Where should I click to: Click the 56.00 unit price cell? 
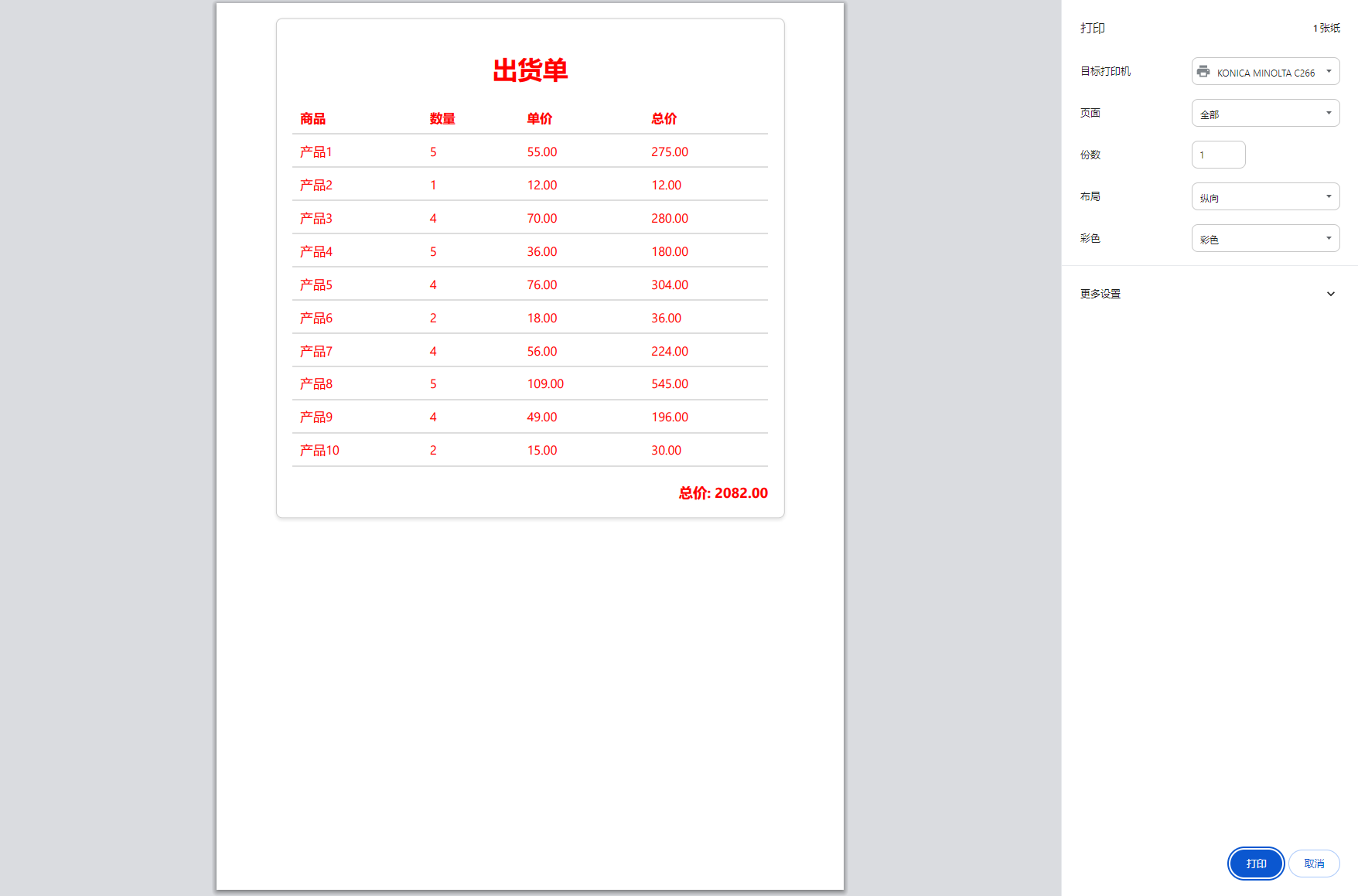(542, 351)
